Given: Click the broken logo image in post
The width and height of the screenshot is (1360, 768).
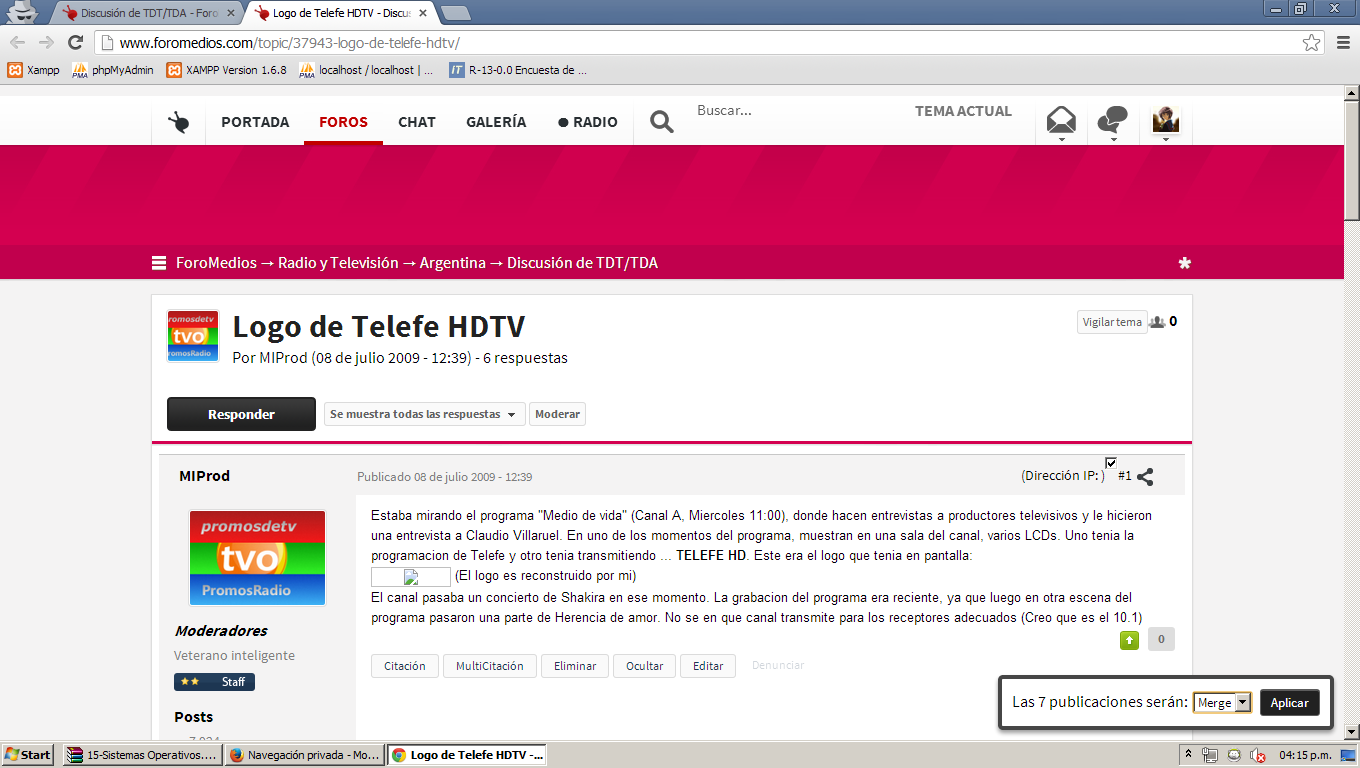Looking at the screenshot, I should 411,577.
